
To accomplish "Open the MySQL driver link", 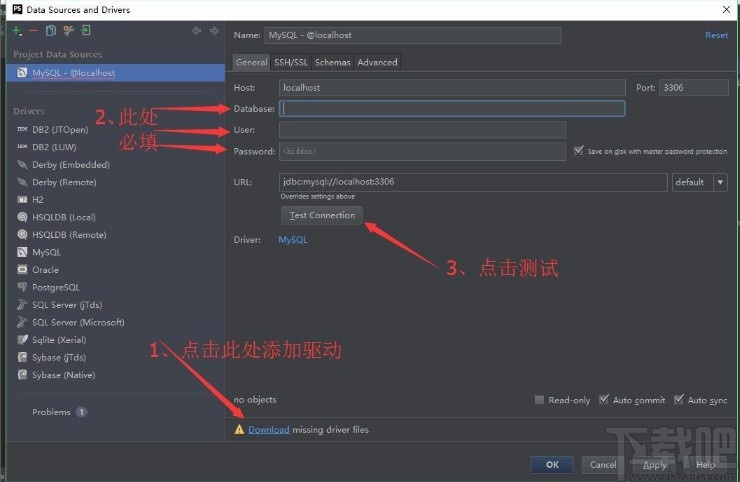I will click(293, 240).
